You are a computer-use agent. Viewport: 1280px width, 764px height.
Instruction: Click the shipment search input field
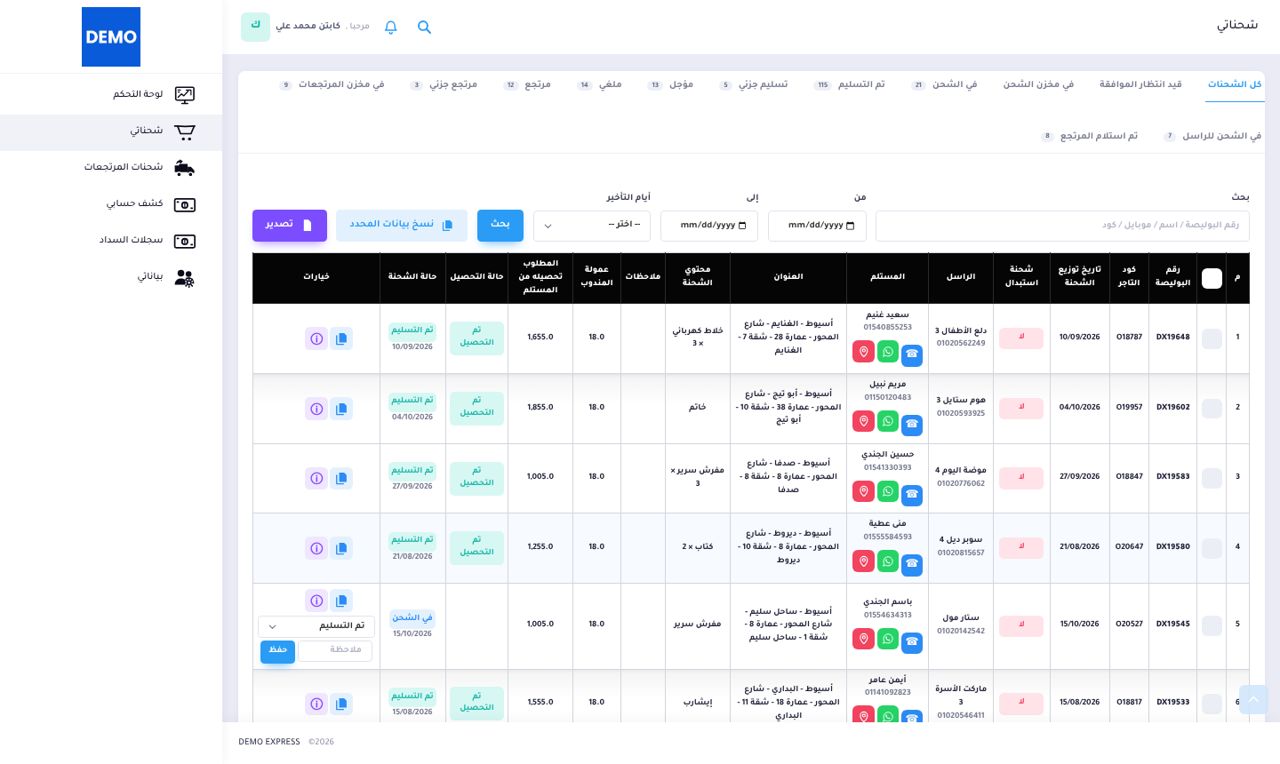click(1062, 226)
